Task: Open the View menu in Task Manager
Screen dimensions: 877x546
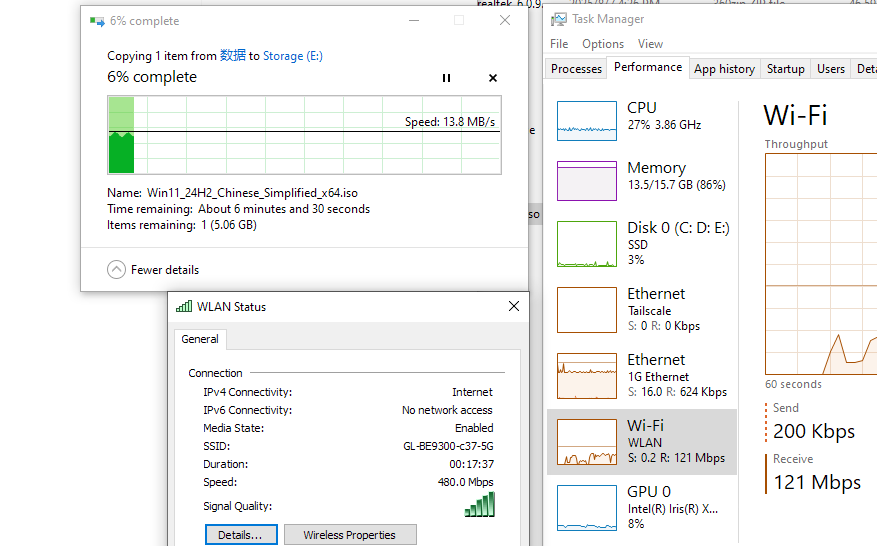Action: [650, 44]
